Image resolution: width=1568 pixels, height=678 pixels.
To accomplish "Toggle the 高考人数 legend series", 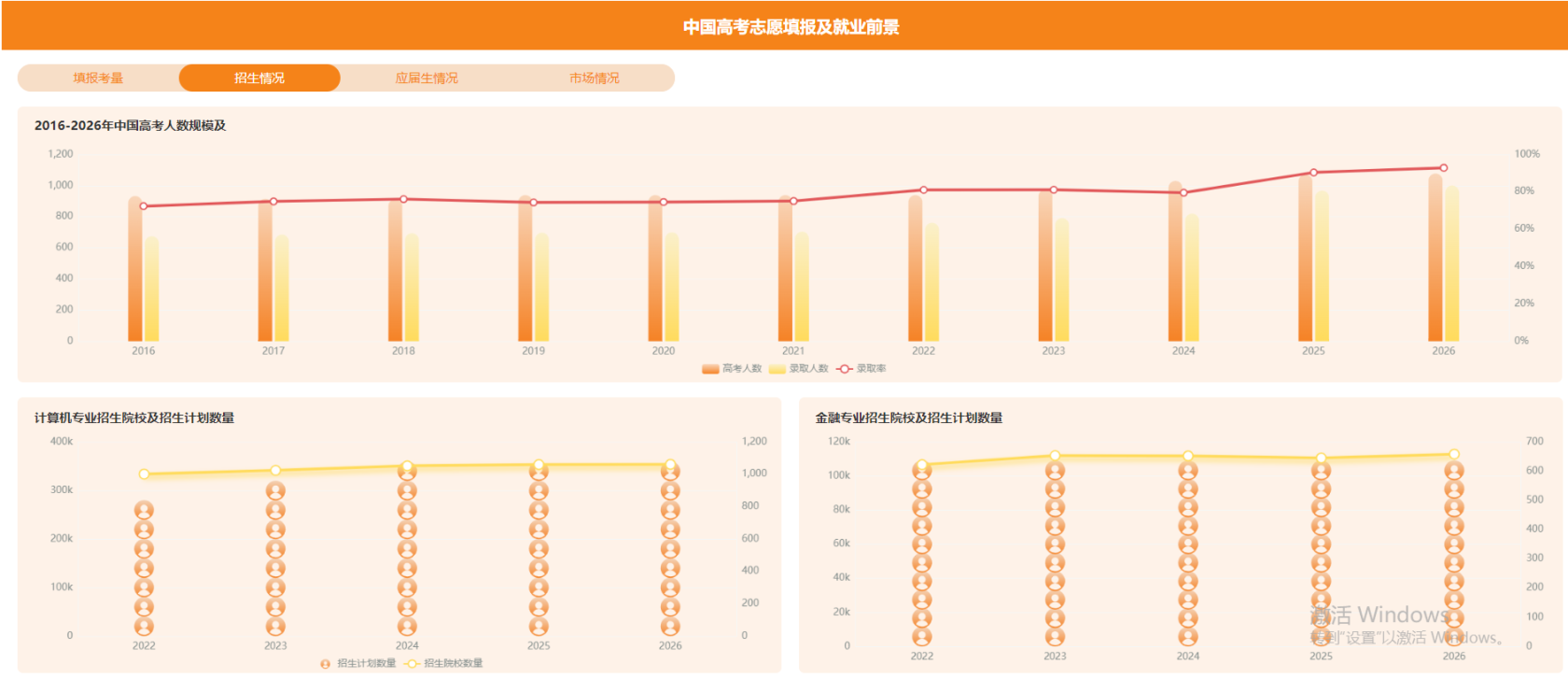I will (733, 369).
